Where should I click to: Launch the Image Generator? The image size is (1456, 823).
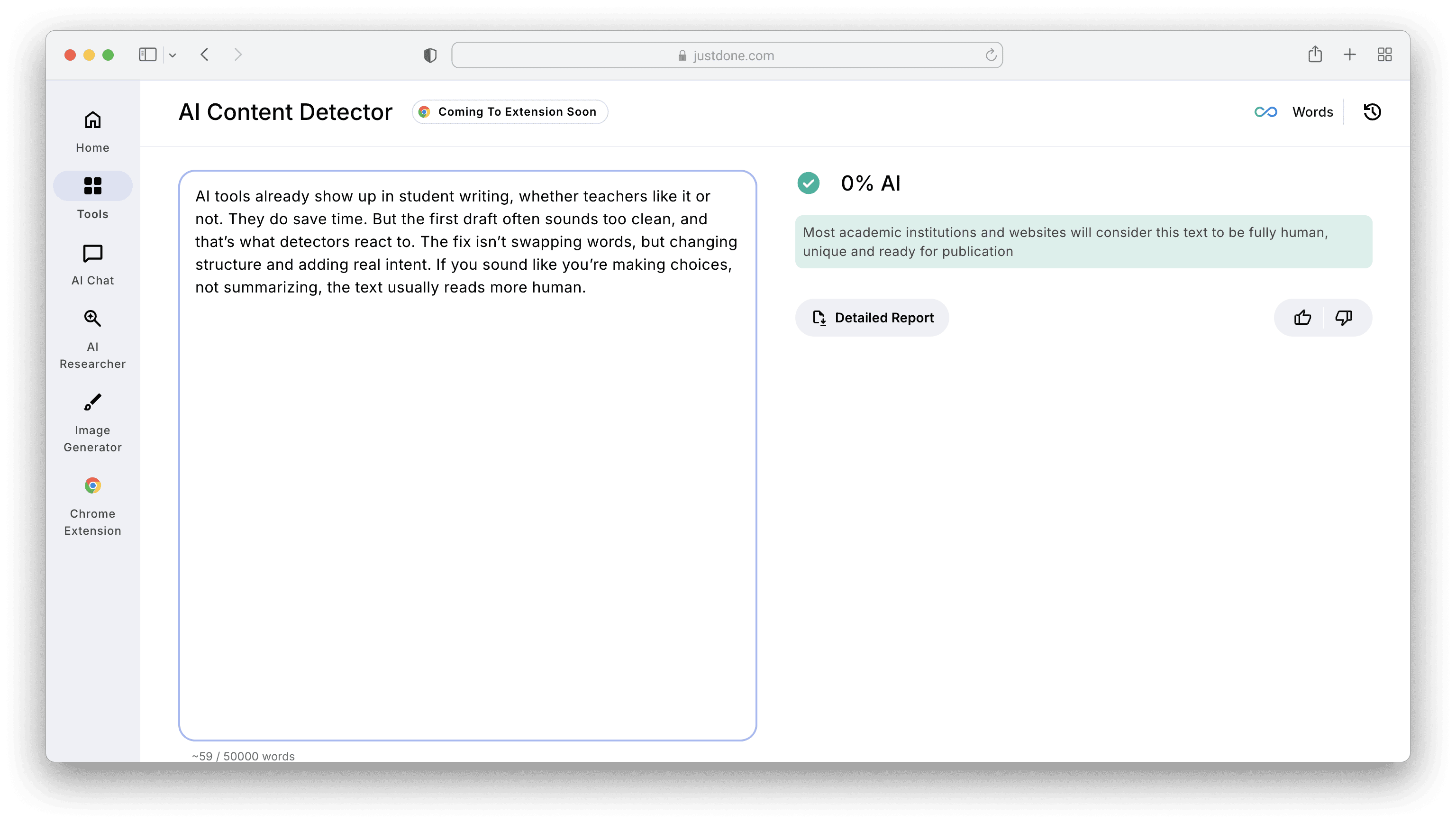93,422
